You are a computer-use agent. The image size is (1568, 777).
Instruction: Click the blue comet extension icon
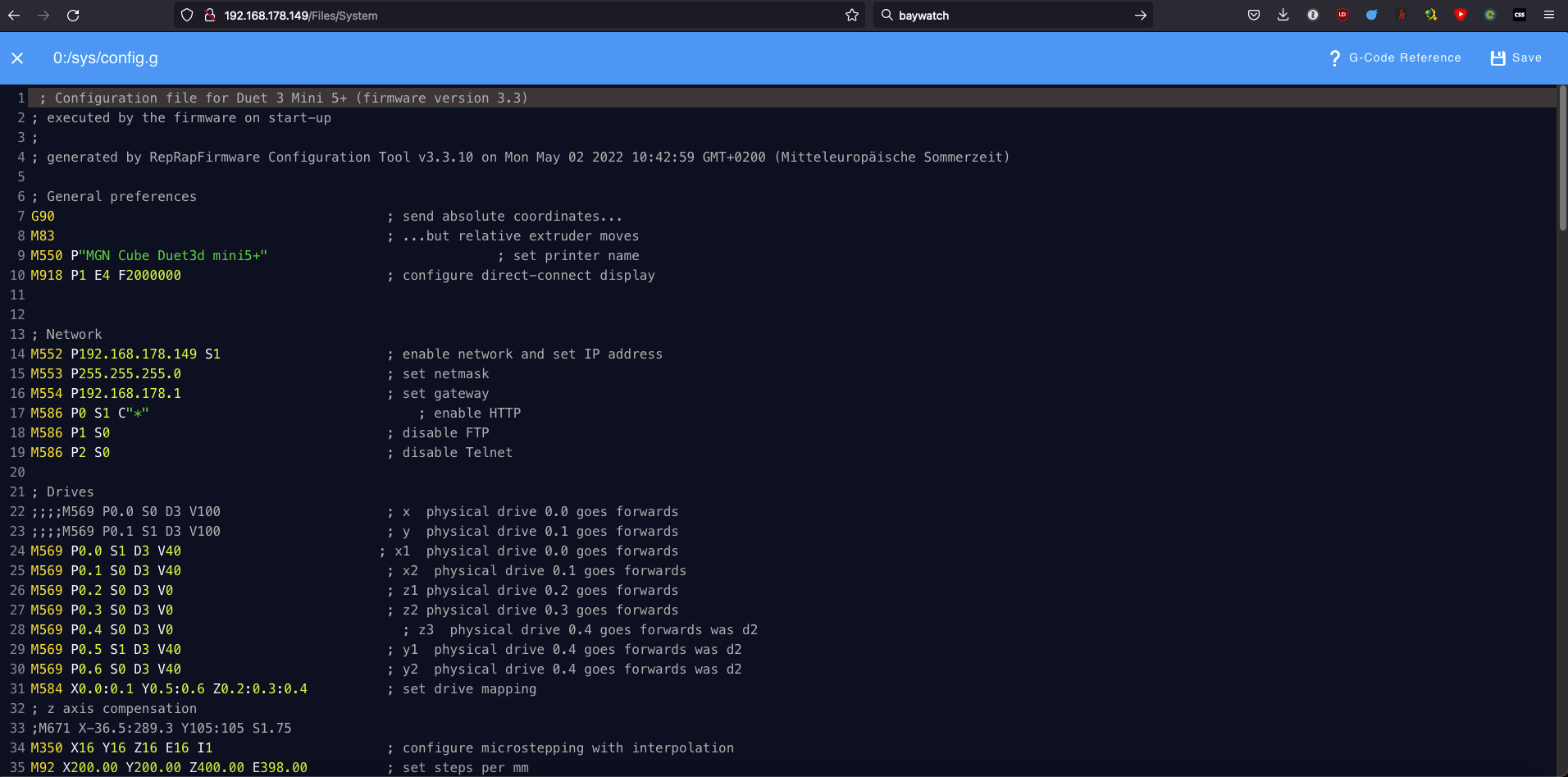[1372, 15]
